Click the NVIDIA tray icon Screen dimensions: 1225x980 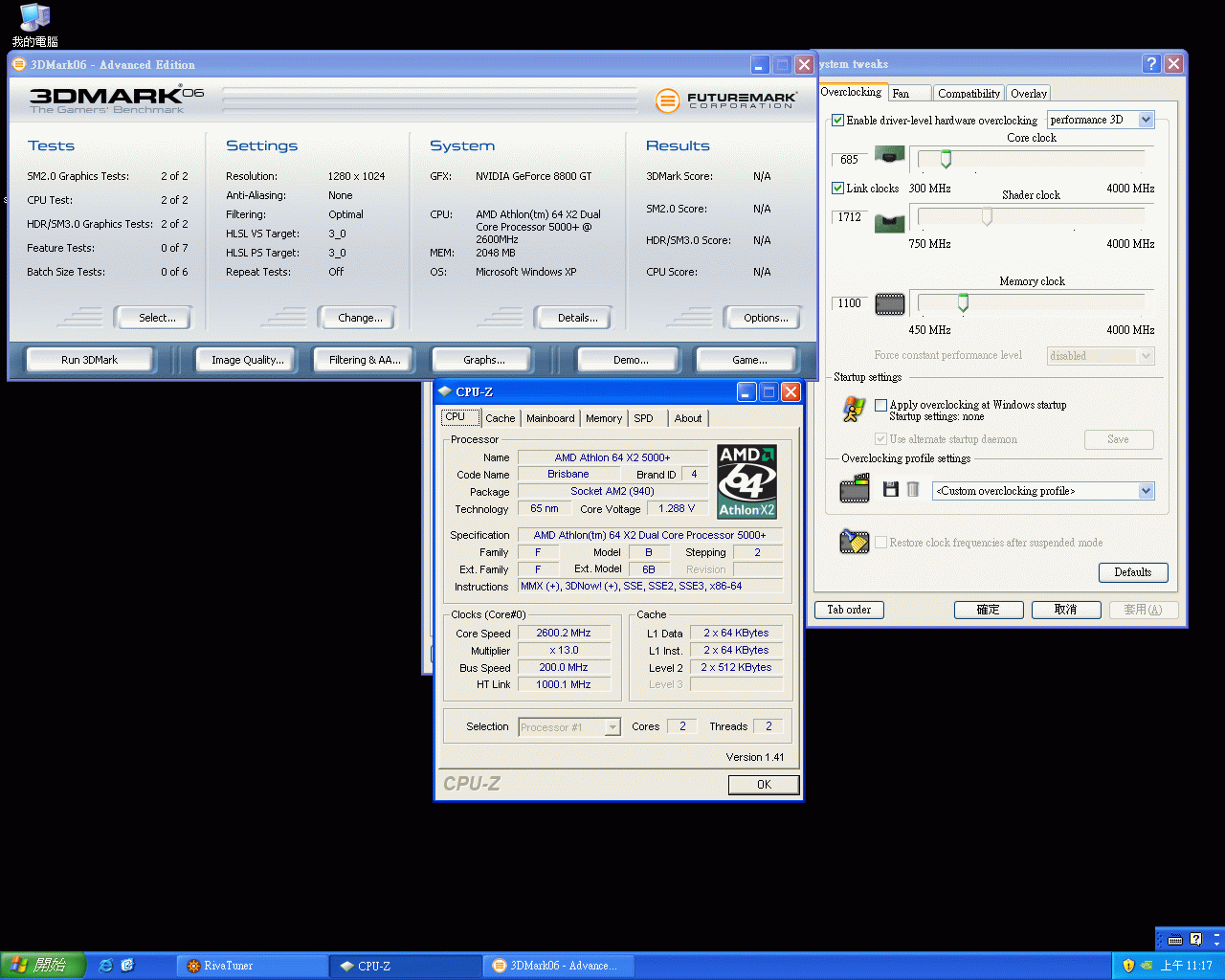click(x=1147, y=966)
